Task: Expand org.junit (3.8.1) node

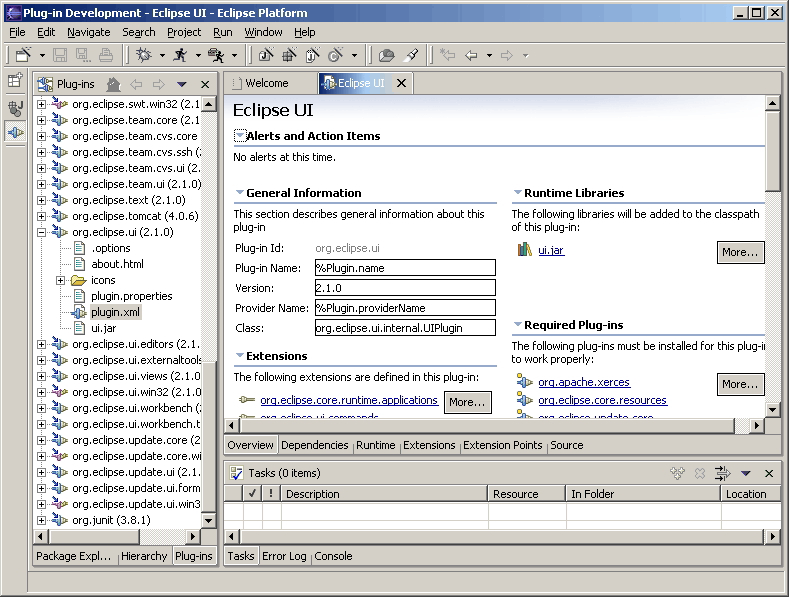Action: coord(41,520)
